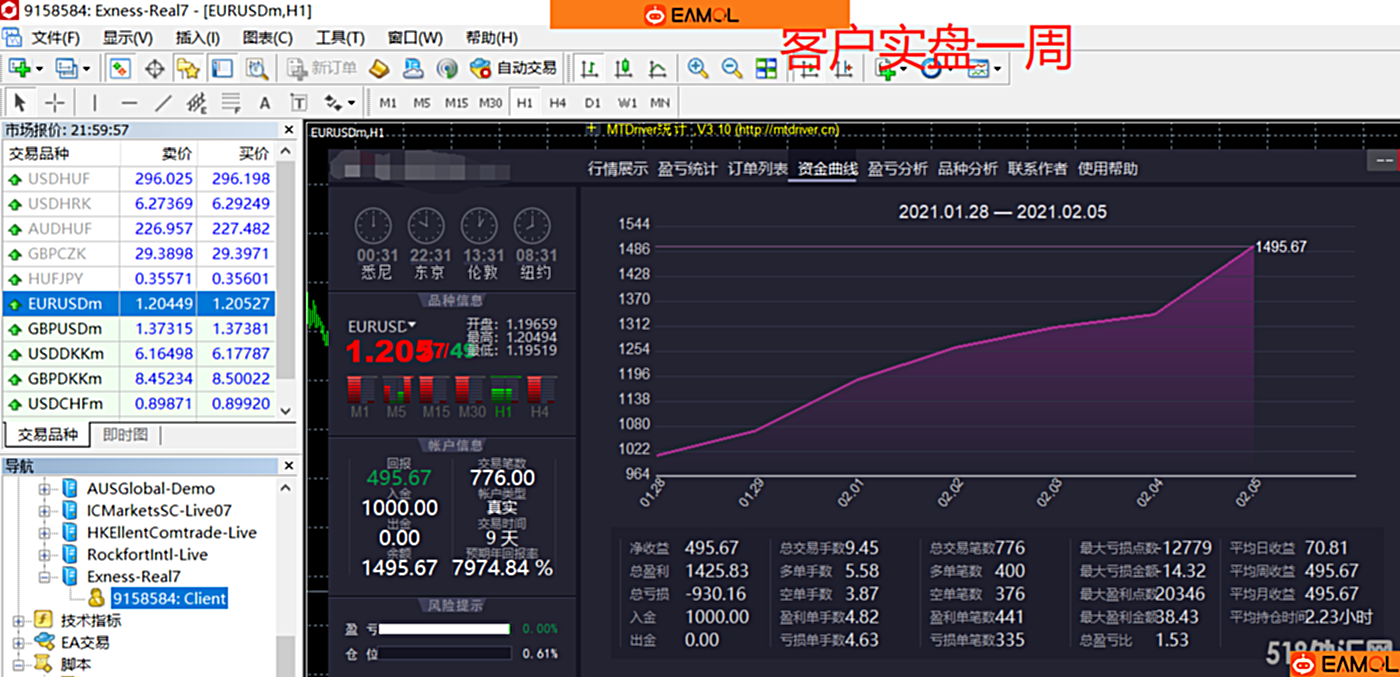
Task: Switch timeframe to M15
Action: click(456, 102)
